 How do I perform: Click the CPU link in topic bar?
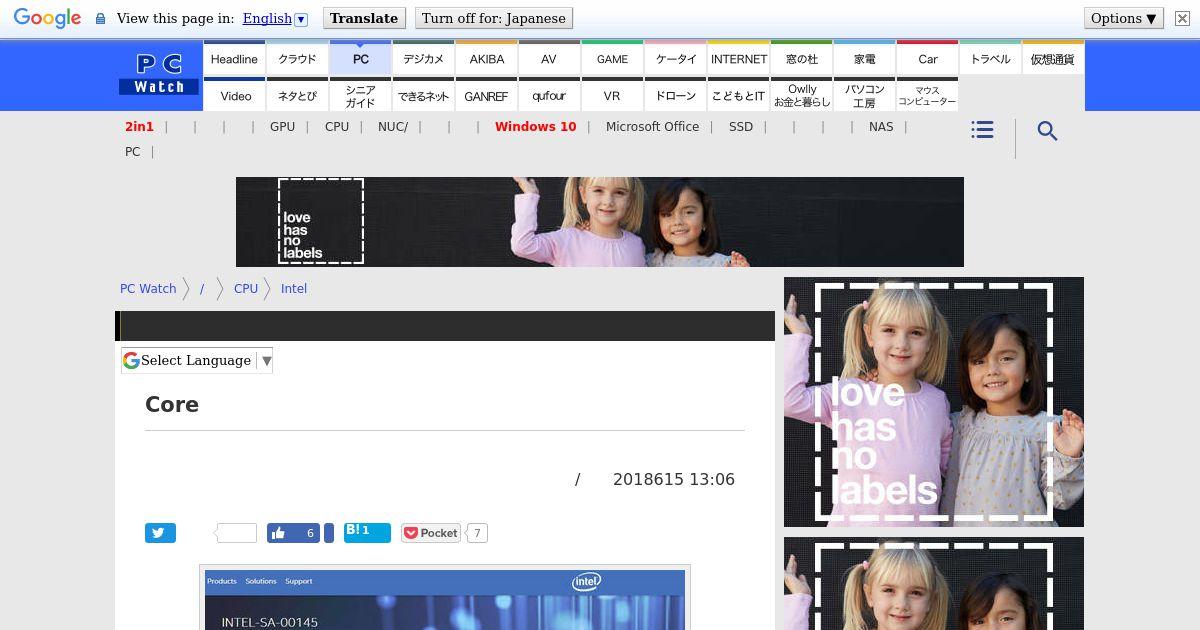click(x=337, y=126)
